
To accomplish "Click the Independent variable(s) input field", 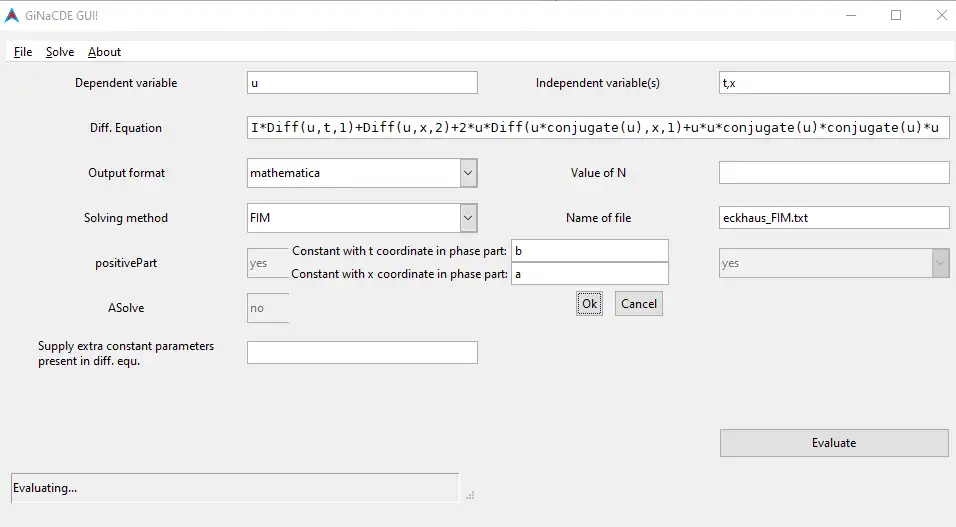I will (834, 83).
